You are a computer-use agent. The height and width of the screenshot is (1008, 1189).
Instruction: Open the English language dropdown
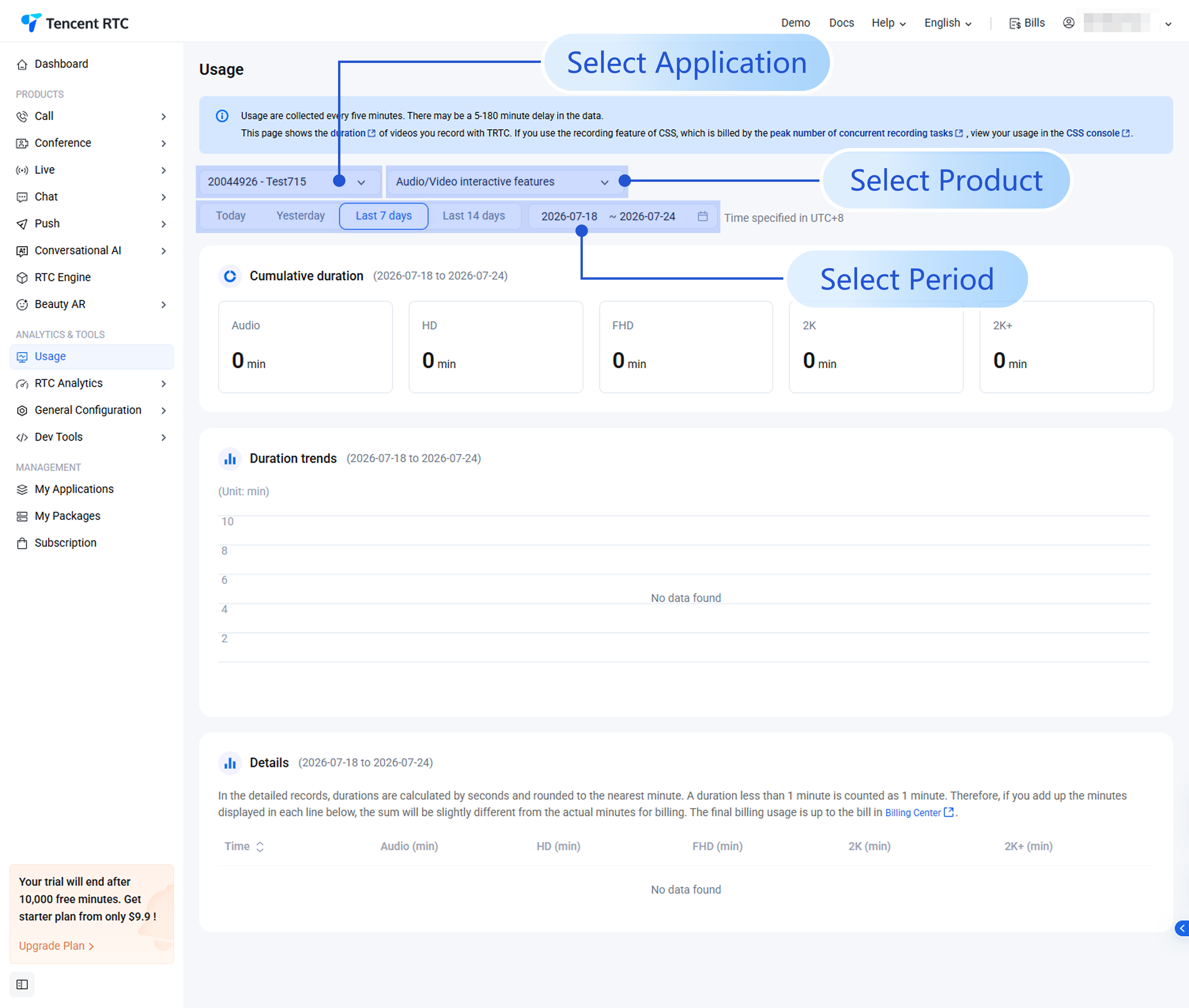(x=948, y=23)
